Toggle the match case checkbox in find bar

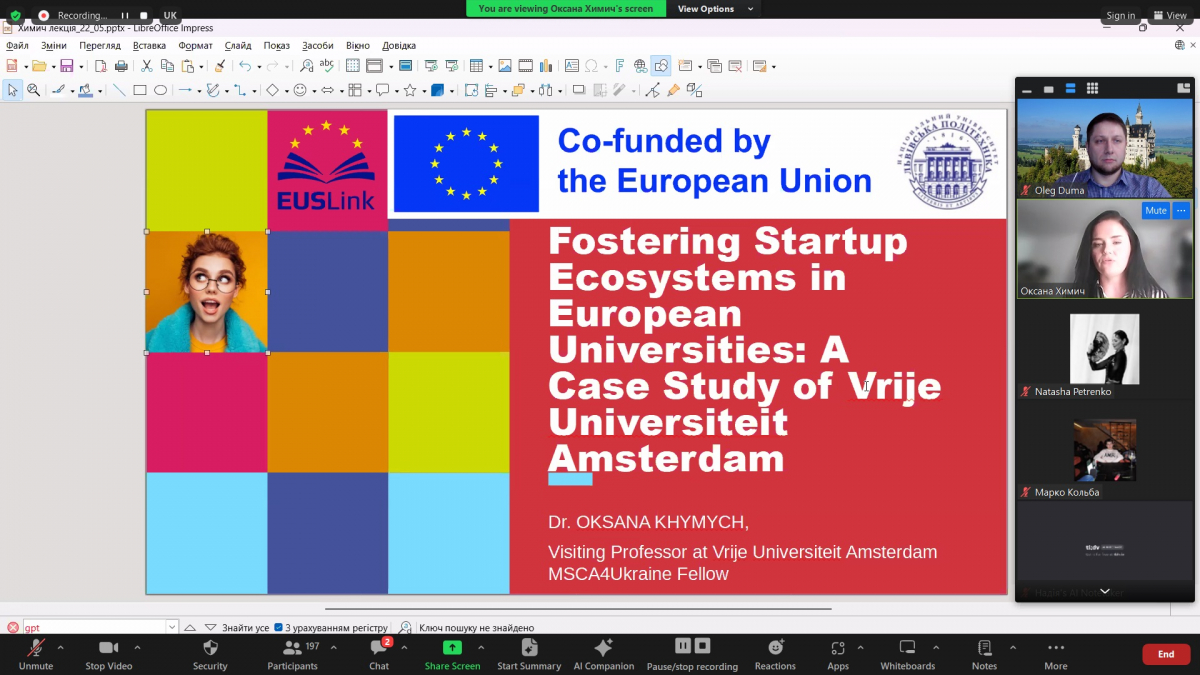pos(279,628)
